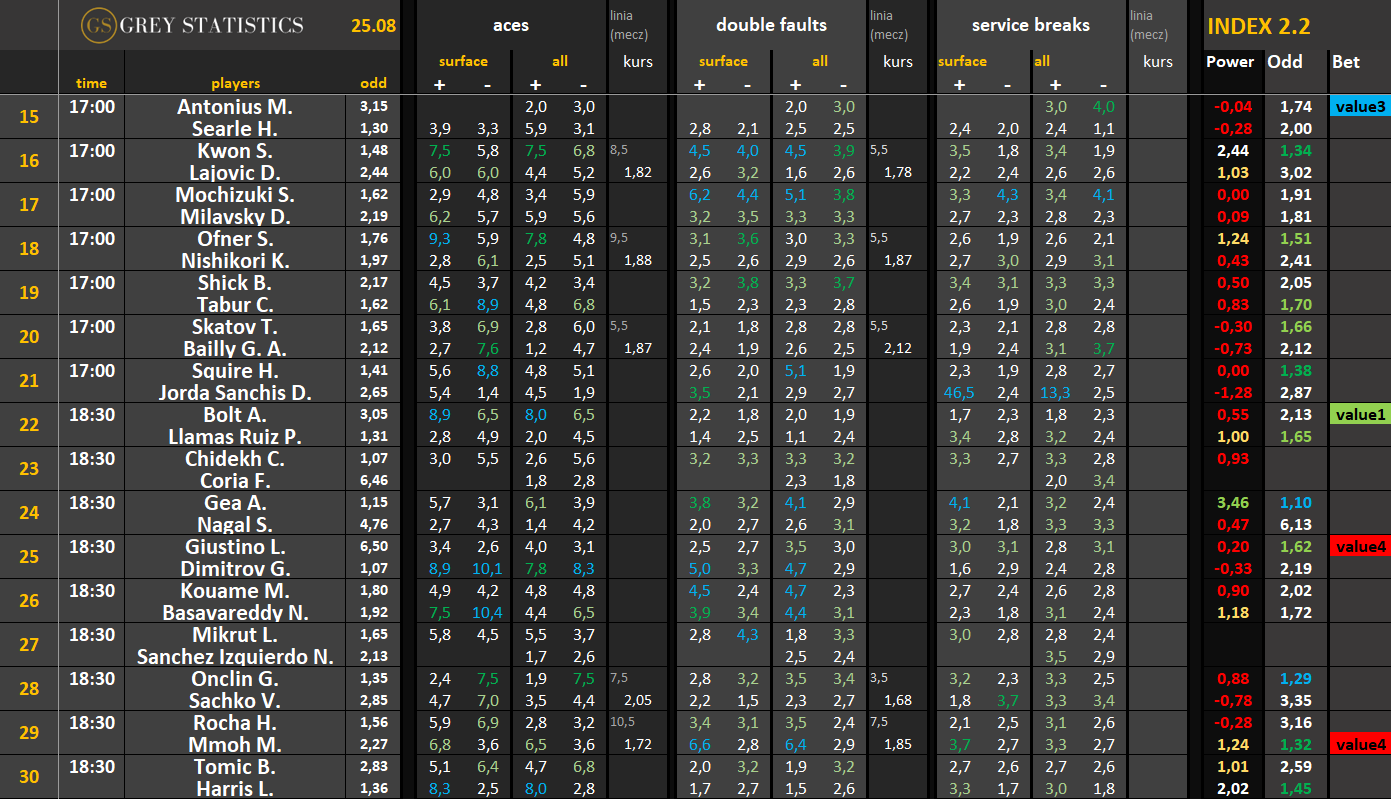This screenshot has height=799, width=1391.
Task: Select row number 21
Action: click(29, 381)
